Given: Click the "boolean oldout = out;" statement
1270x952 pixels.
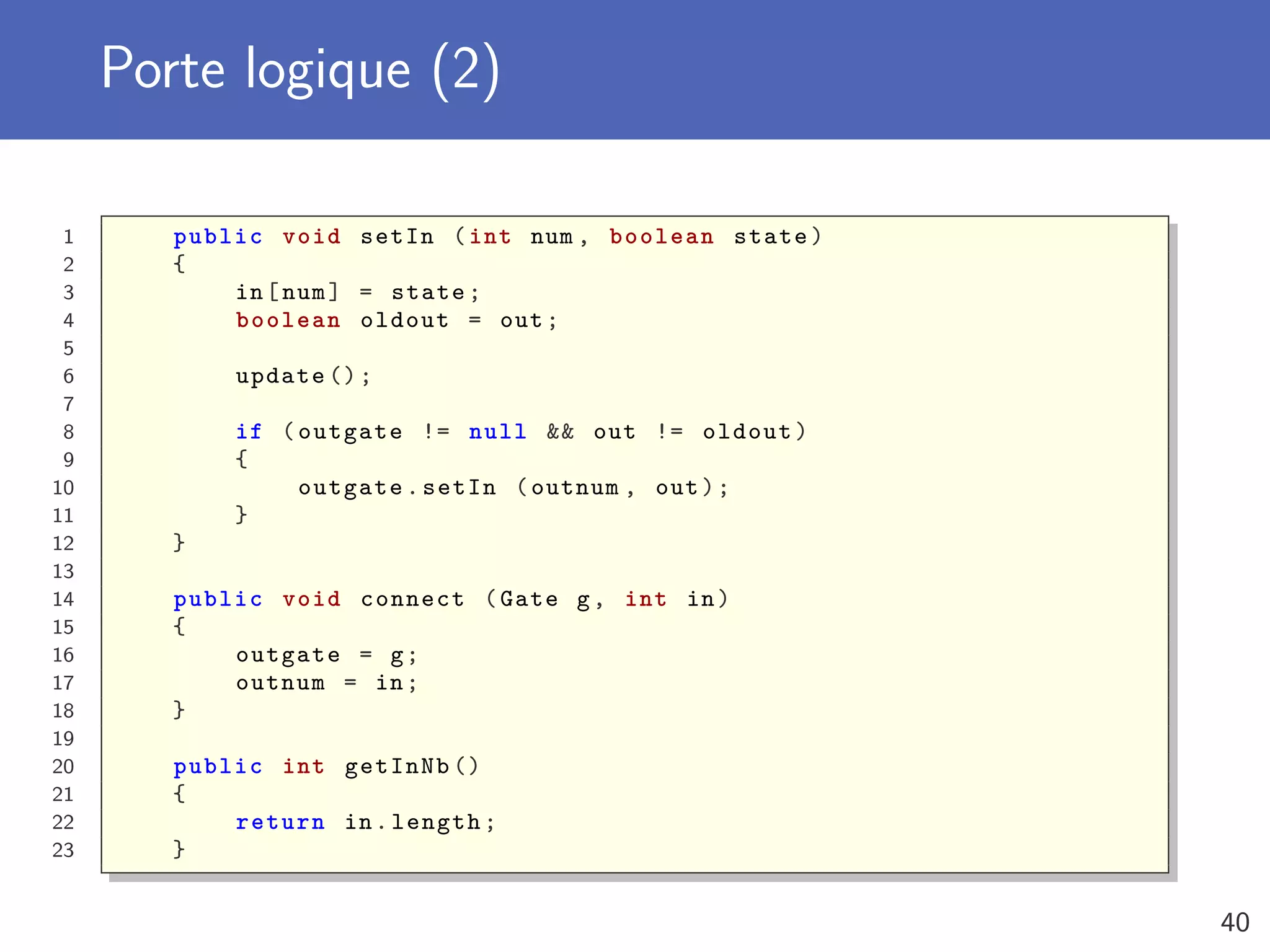Looking at the screenshot, I should [396, 320].
